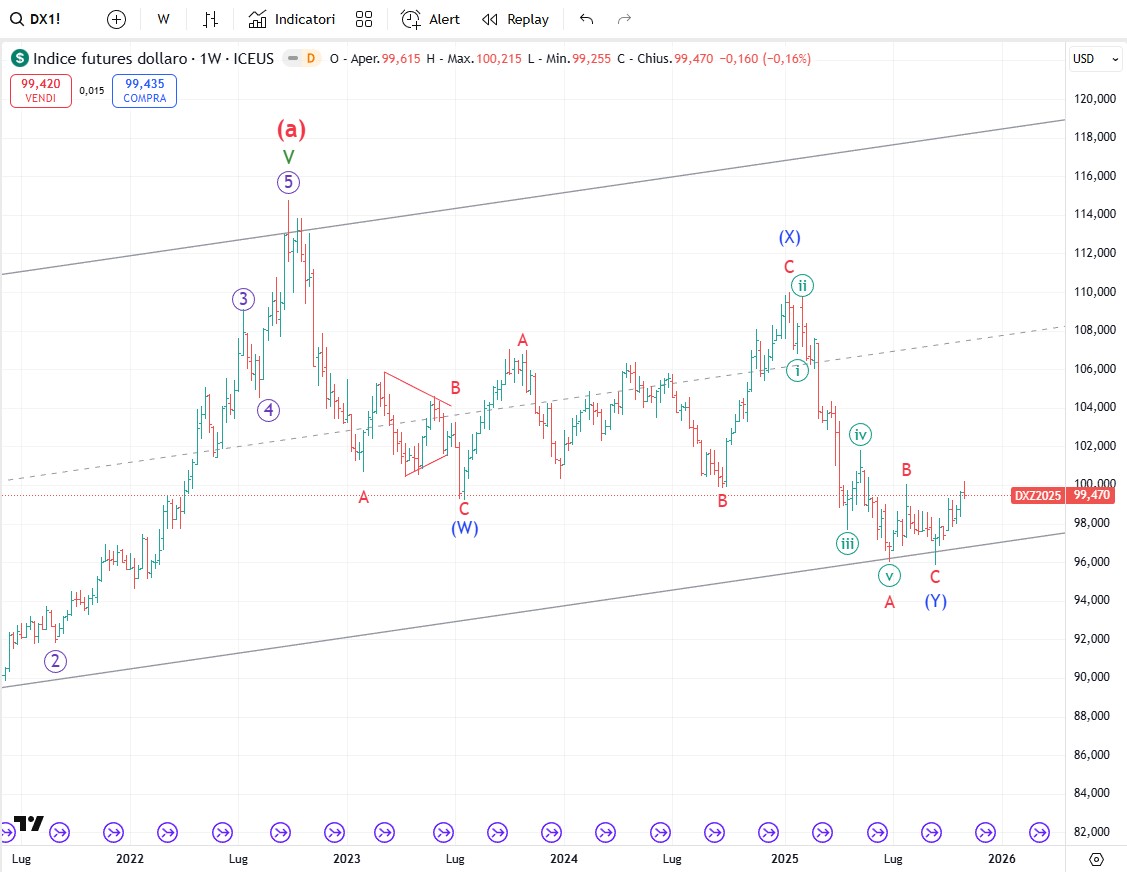
Task: Open the USD currency dropdown
Action: pos(1096,59)
